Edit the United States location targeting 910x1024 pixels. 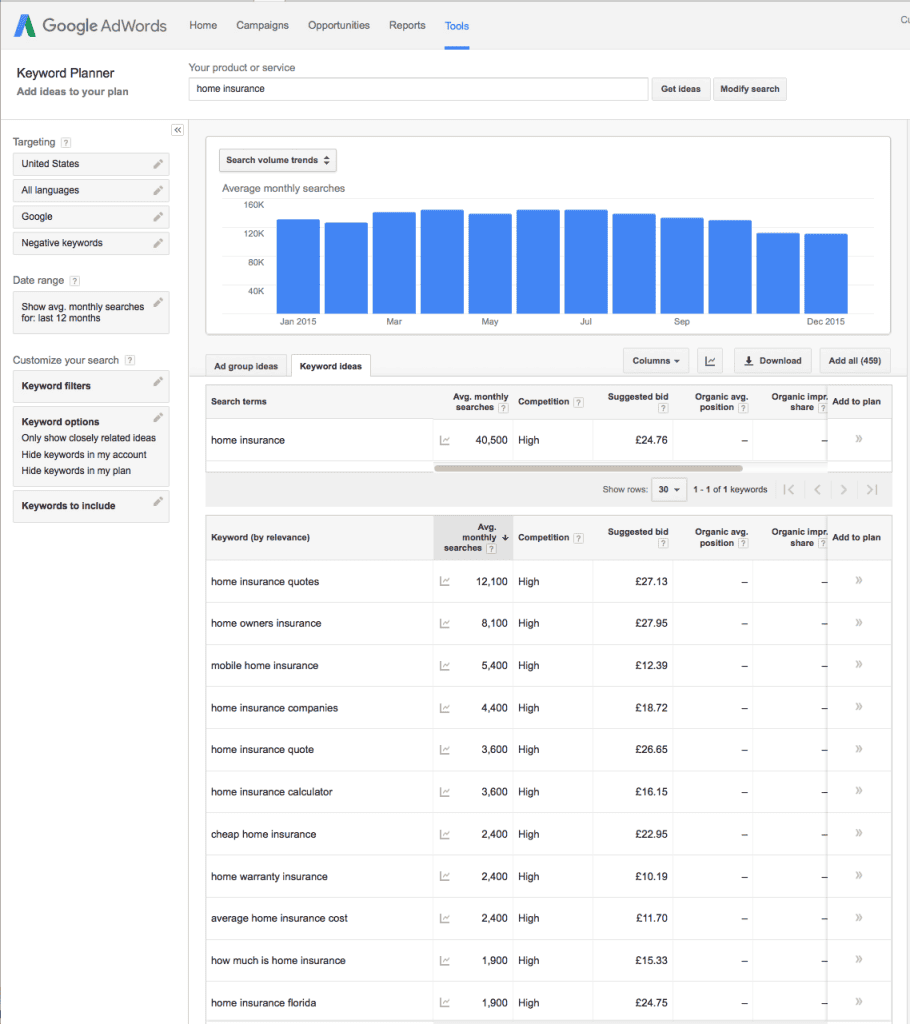[x=157, y=164]
